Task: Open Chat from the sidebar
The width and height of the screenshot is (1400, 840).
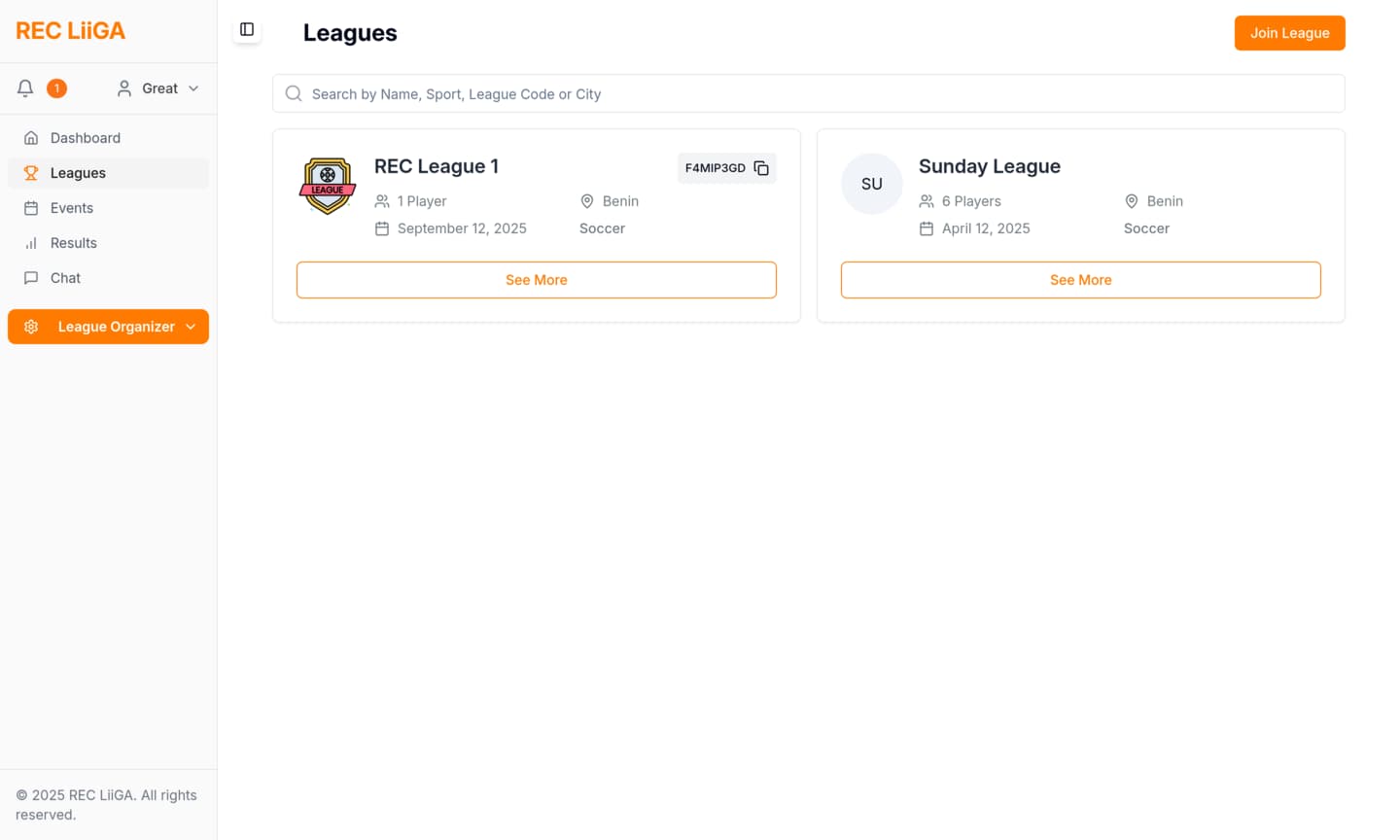Action: 65,278
